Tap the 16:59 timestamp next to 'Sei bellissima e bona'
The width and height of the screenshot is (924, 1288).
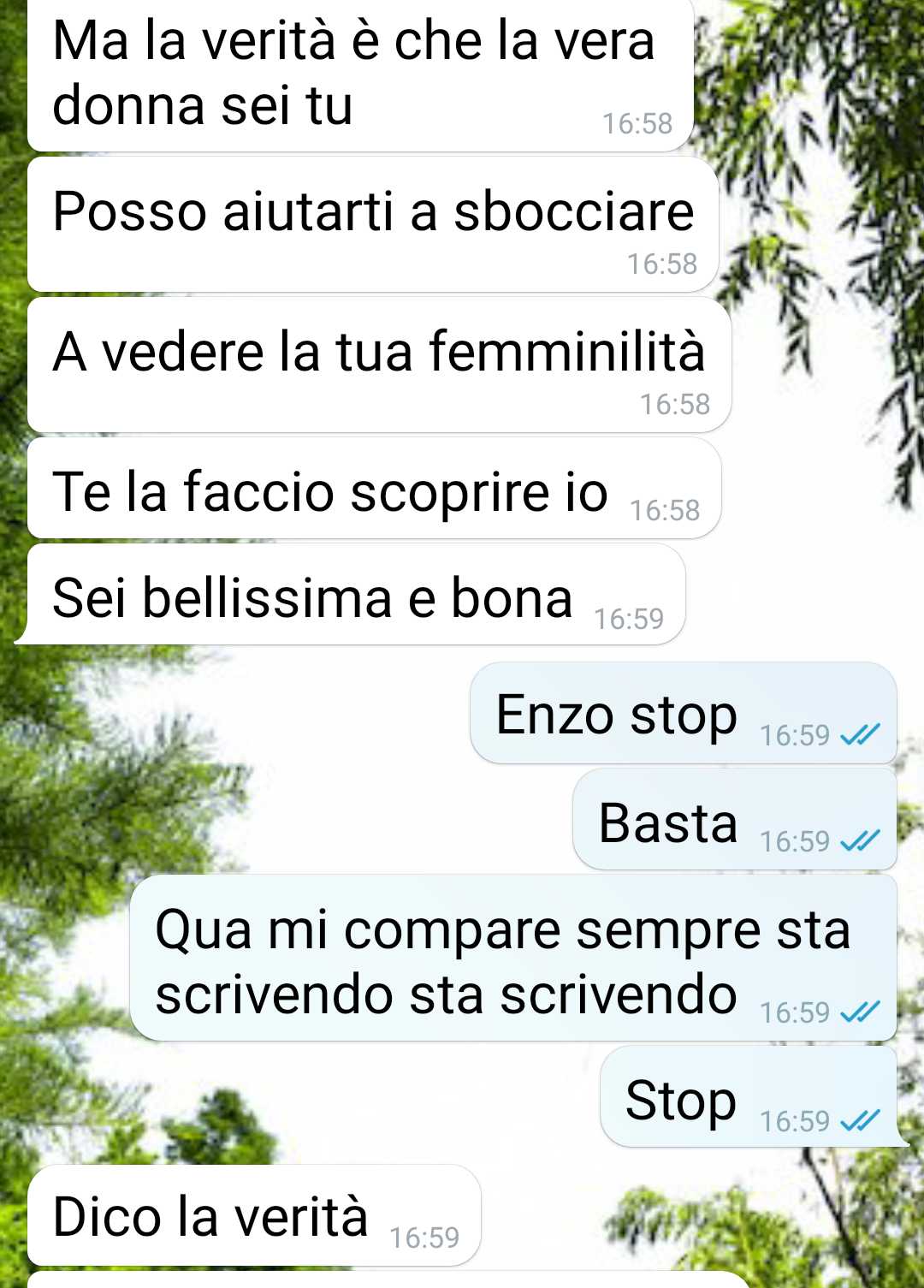(629, 618)
